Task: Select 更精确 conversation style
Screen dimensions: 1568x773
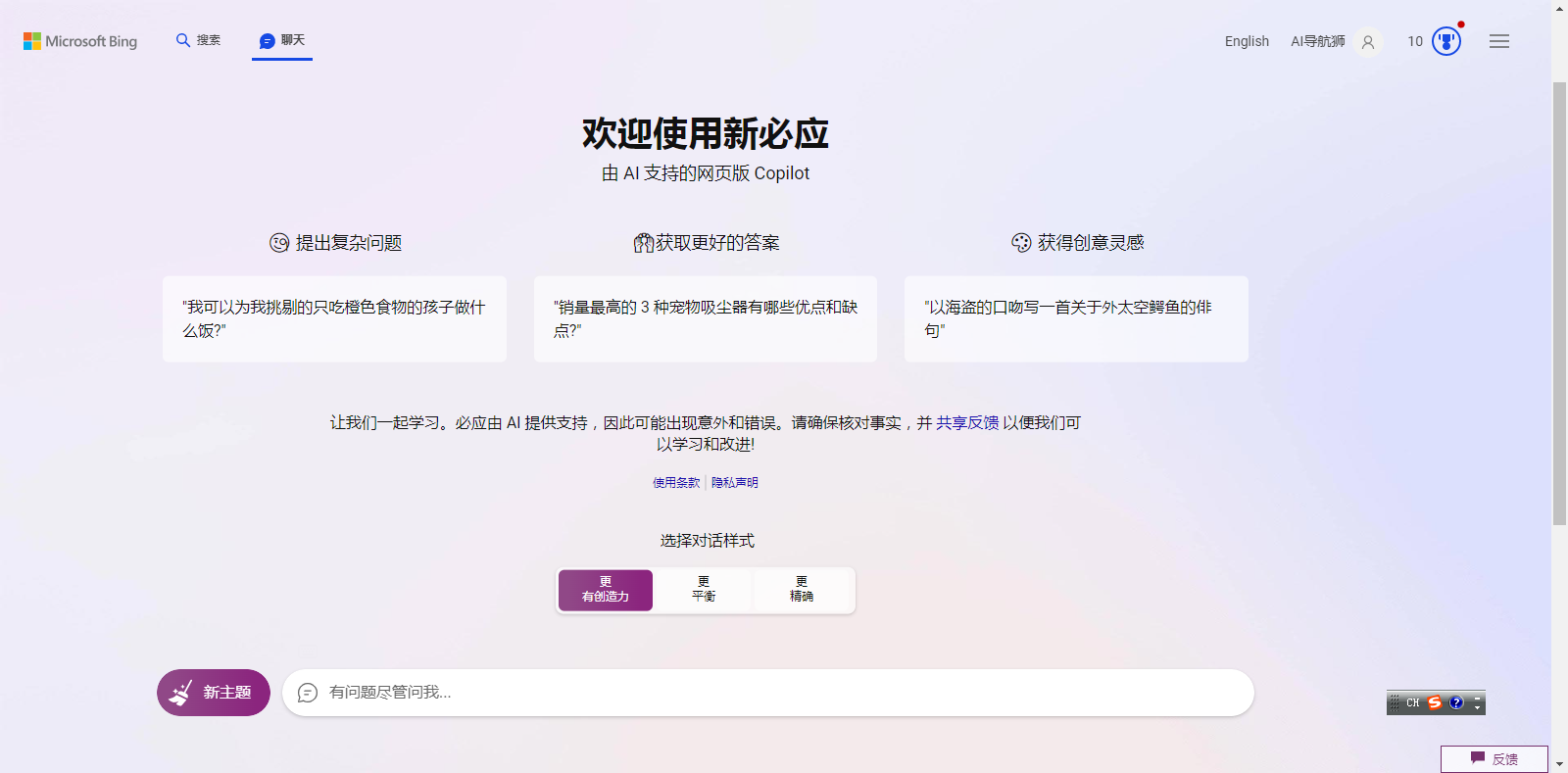Action: pos(802,590)
